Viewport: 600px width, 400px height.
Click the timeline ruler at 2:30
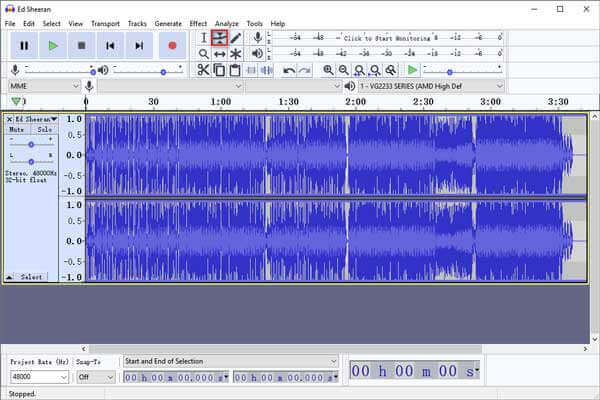tap(423, 102)
